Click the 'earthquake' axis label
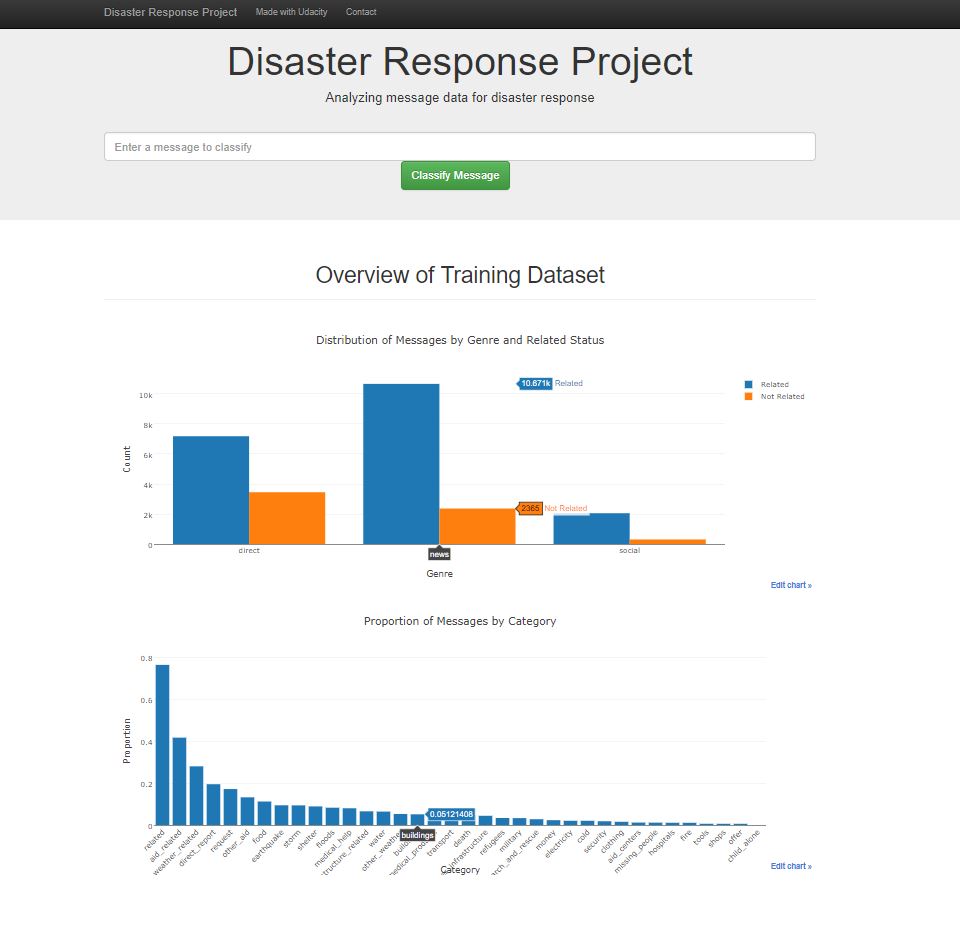960x936 pixels. 268,845
